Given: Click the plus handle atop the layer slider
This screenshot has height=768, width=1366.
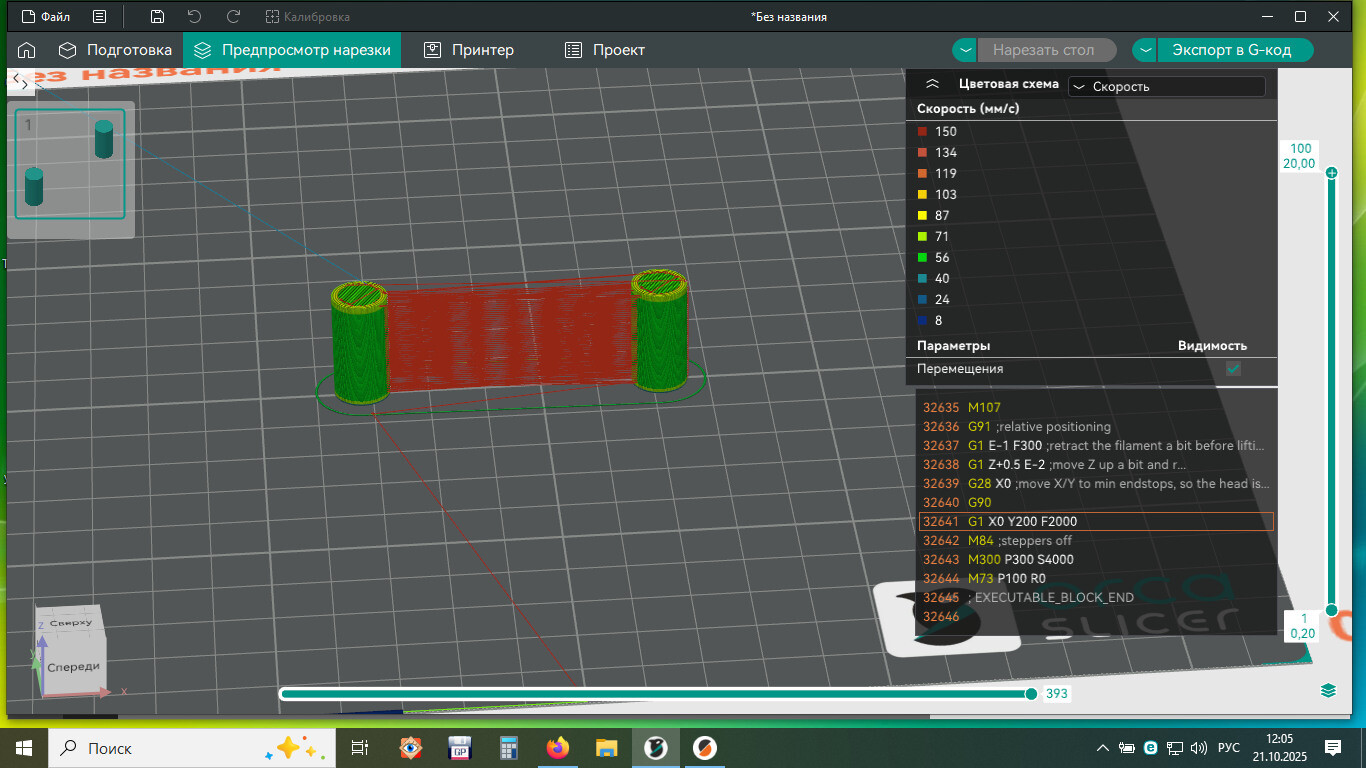Looking at the screenshot, I should pyautogui.click(x=1331, y=173).
